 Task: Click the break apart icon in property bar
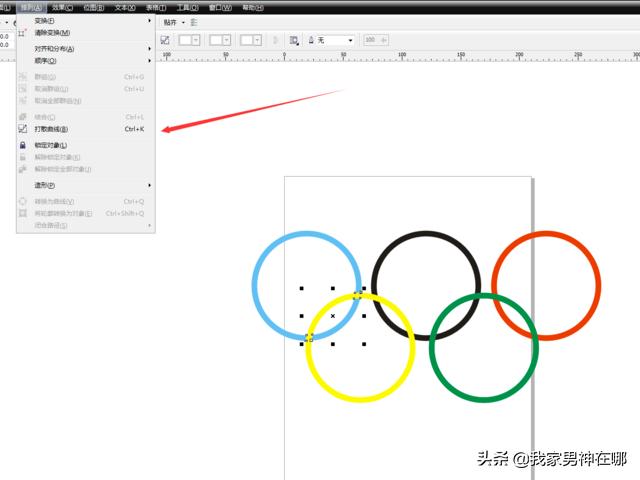165,40
